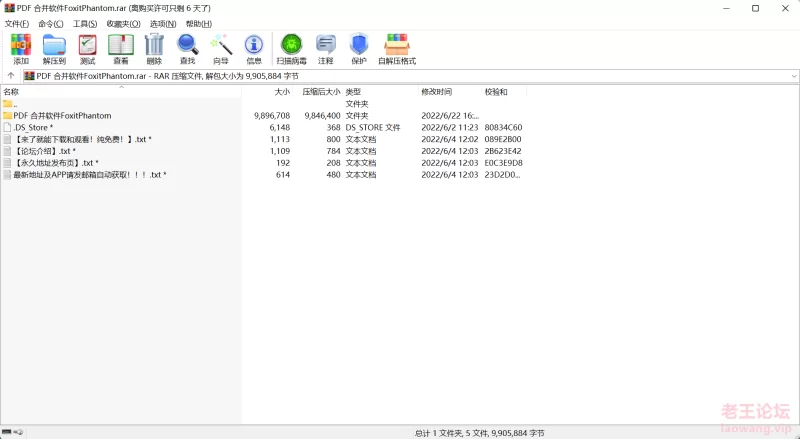Open the 工具(S) menu
This screenshot has width=800, height=439.
point(85,24)
